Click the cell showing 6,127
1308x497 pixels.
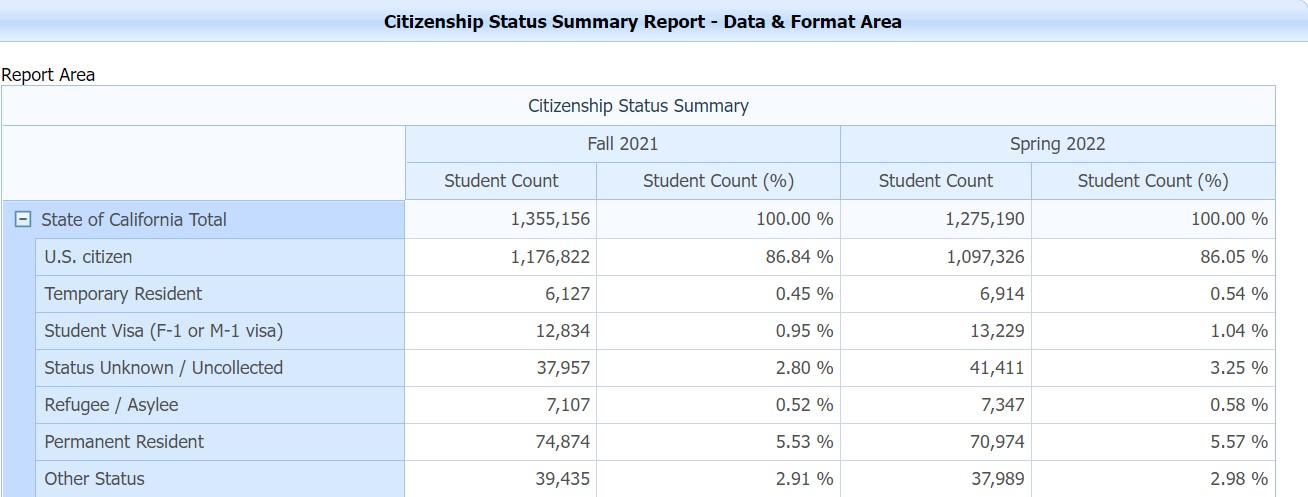pyautogui.click(x=501, y=294)
